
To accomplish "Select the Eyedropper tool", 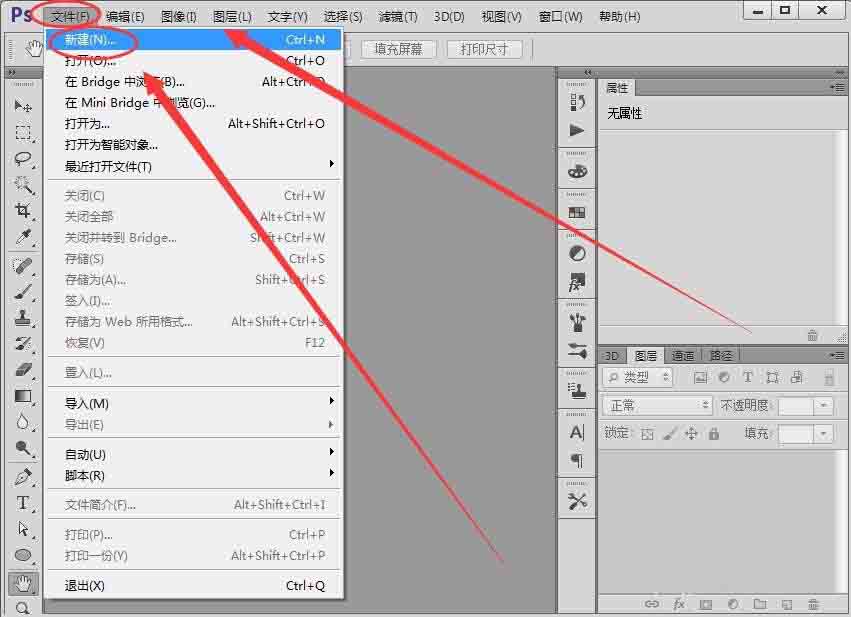I will coord(23,237).
